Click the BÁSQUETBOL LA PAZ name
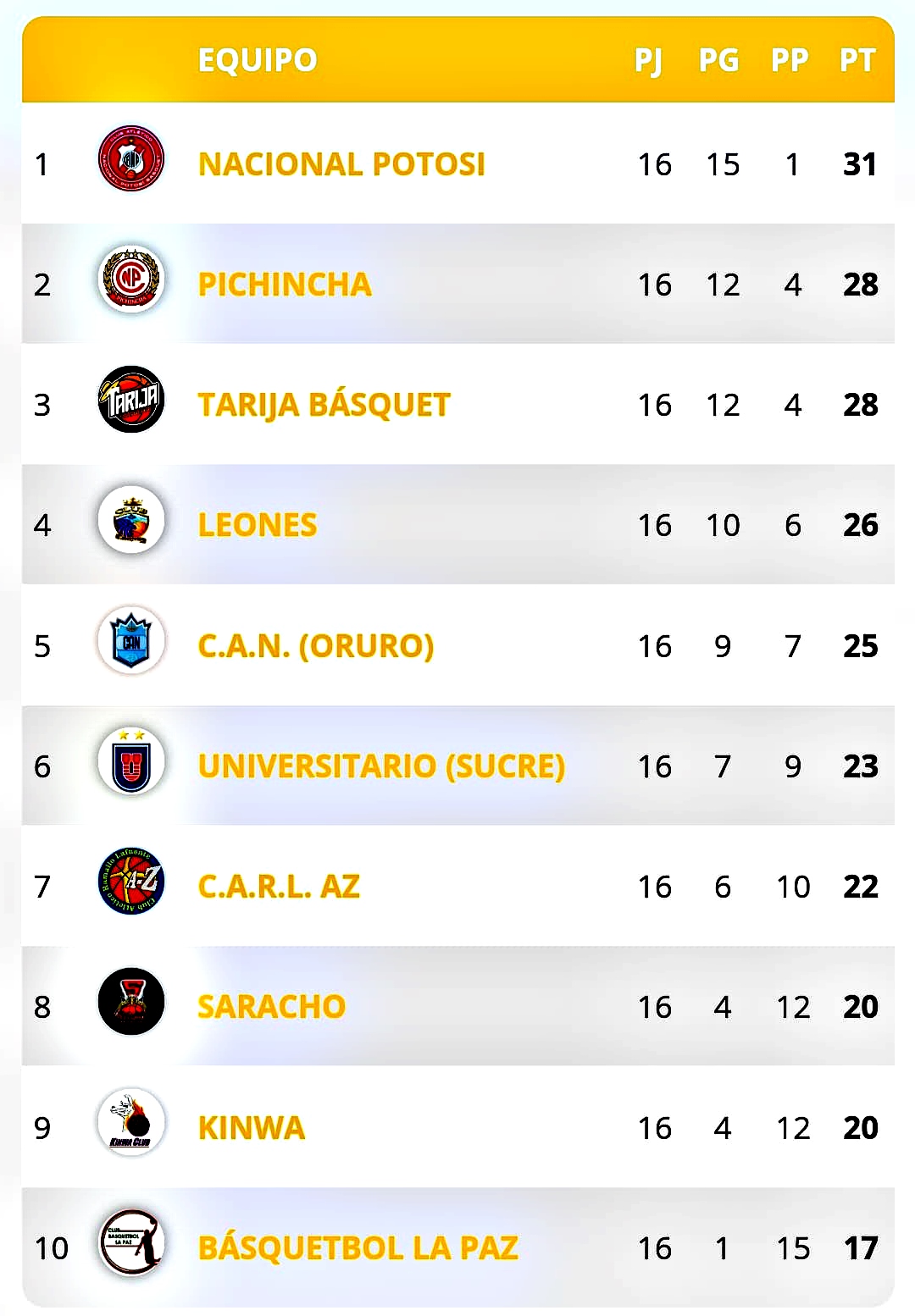This screenshot has width=915, height=1316. tap(358, 1247)
